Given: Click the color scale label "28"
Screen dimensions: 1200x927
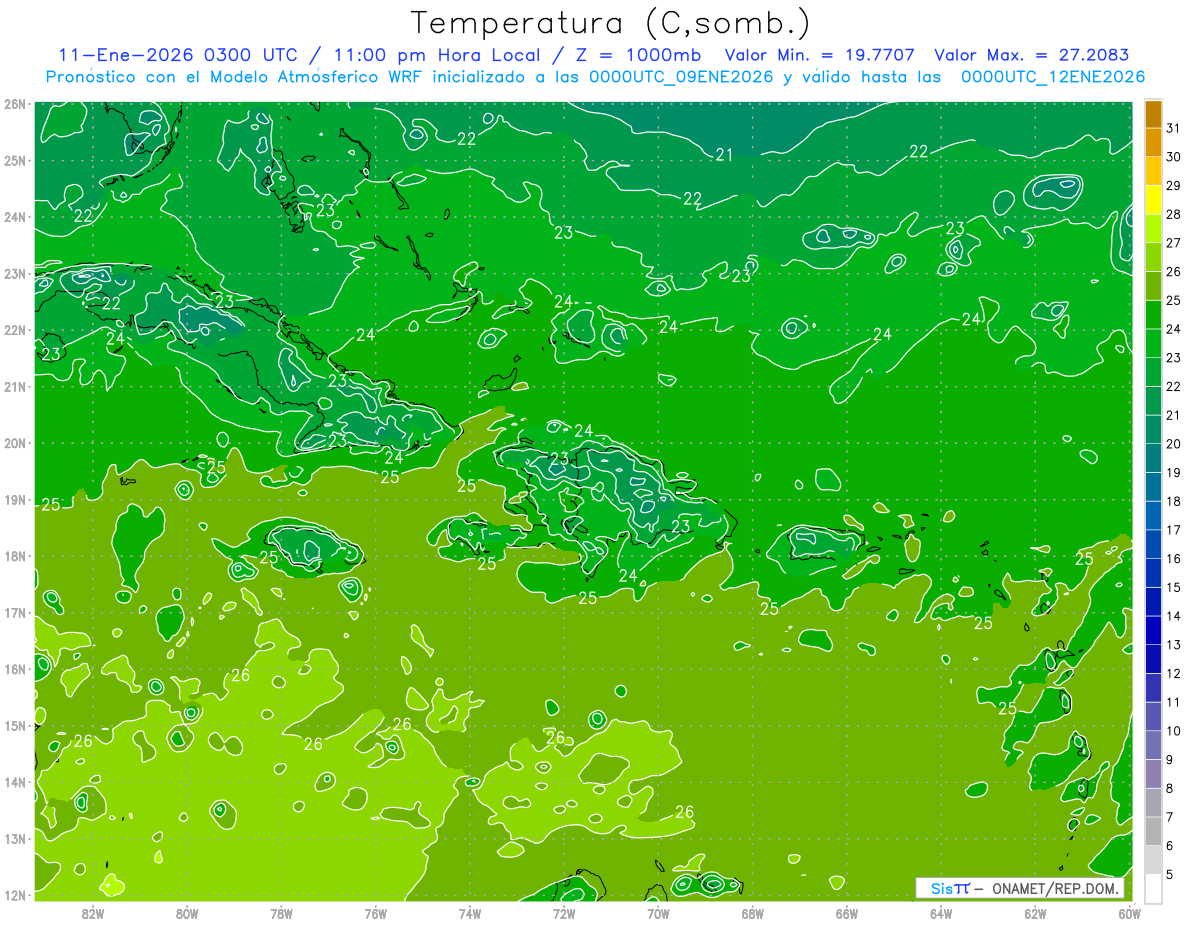Looking at the screenshot, I should pyautogui.click(x=1173, y=213).
